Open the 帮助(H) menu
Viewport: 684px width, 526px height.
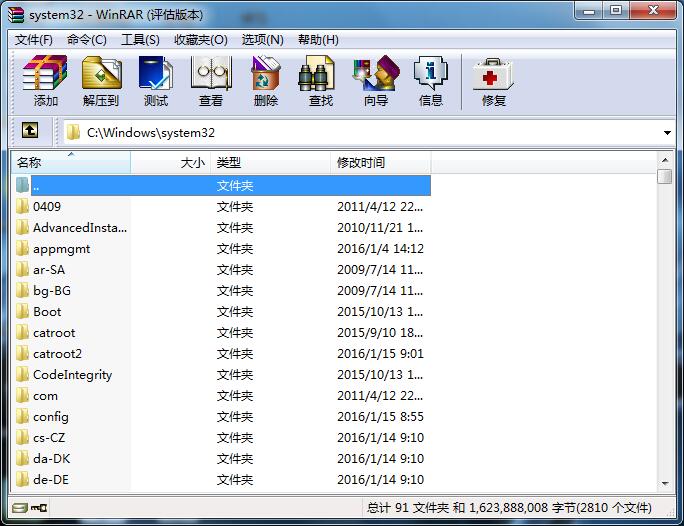coord(318,40)
